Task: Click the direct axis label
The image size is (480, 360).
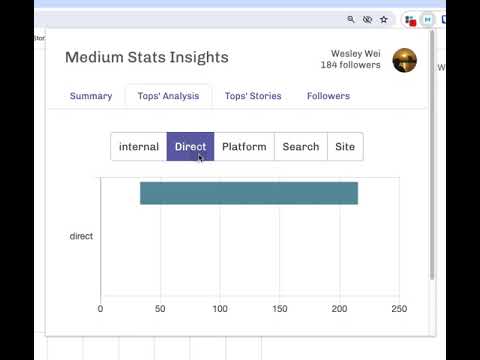Action: point(81,236)
